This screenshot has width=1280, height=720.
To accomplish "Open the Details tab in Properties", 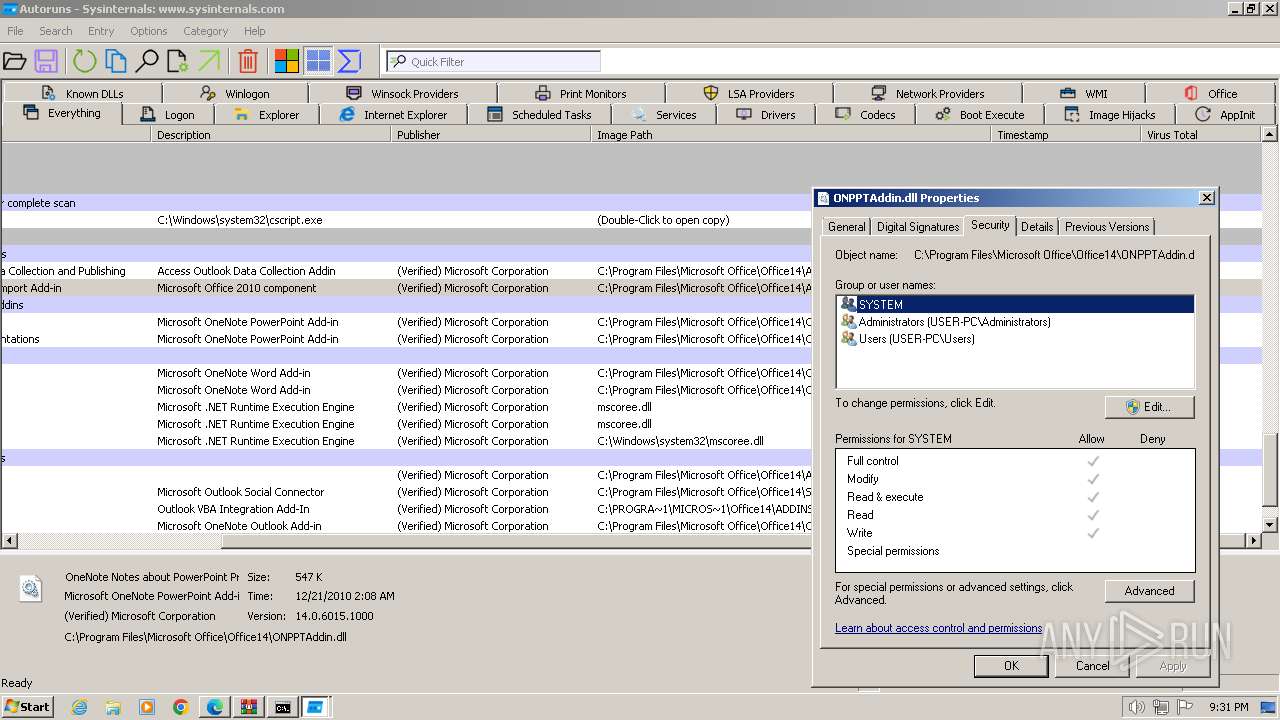I will coord(1037,227).
